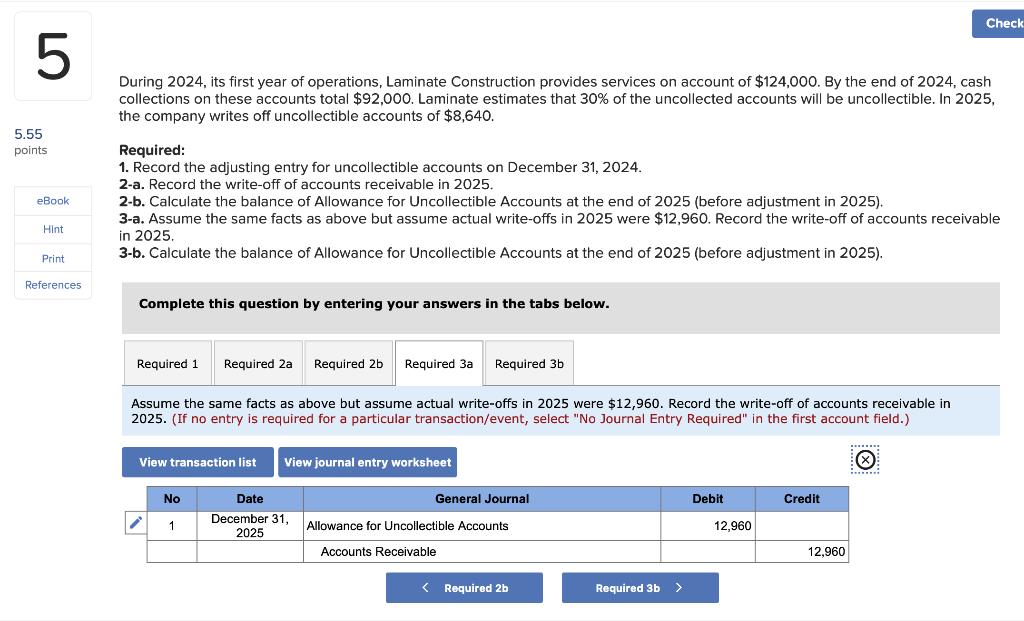The width and height of the screenshot is (1024, 621).
Task: Click the Check button at top right
Action: pyautogui.click(x=998, y=23)
